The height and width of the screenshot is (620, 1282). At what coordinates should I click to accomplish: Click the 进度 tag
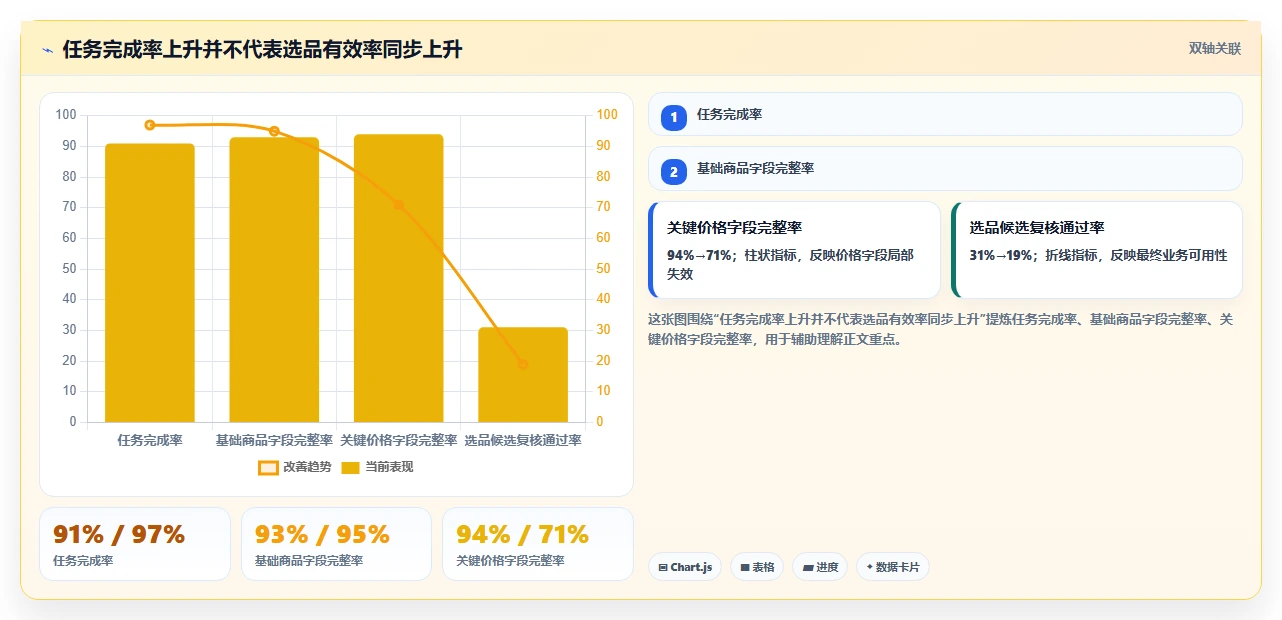(x=820, y=567)
